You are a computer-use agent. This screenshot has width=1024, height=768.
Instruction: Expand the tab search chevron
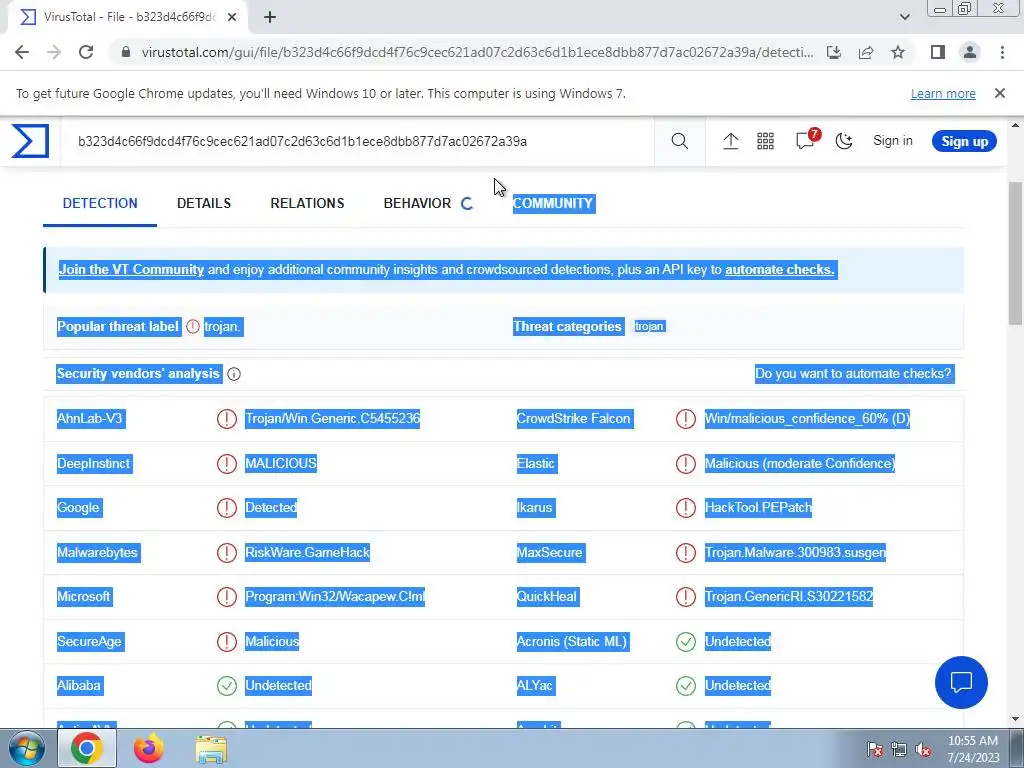click(904, 17)
